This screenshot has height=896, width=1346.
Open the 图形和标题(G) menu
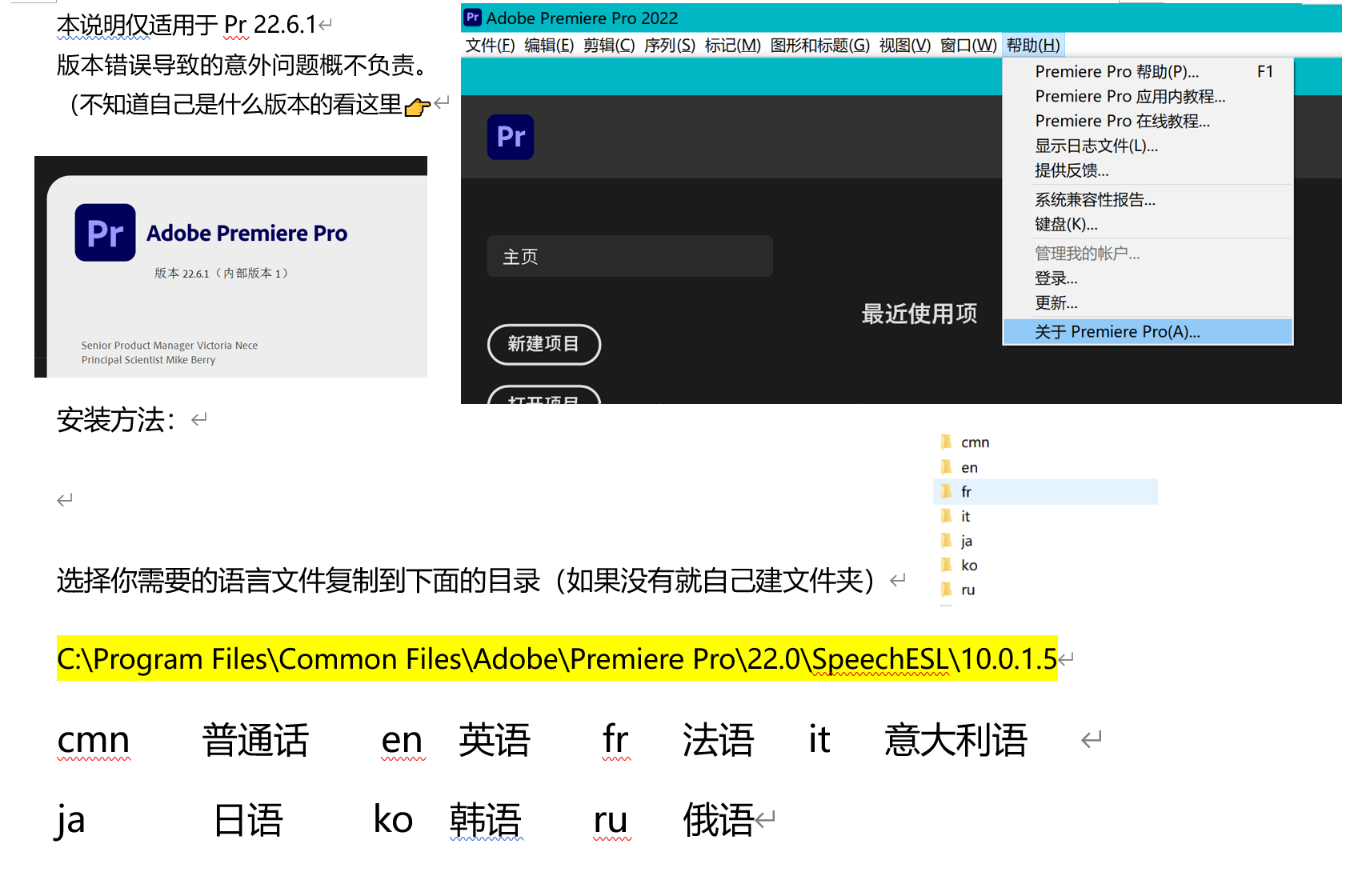819,46
